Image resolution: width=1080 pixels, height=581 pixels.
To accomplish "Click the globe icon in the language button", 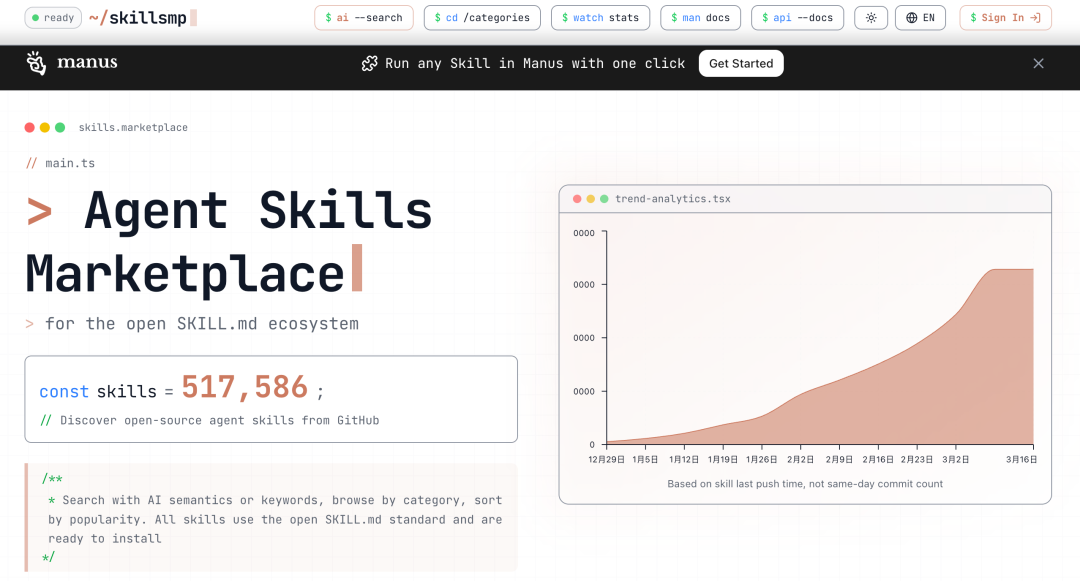I will pyautogui.click(x=911, y=18).
